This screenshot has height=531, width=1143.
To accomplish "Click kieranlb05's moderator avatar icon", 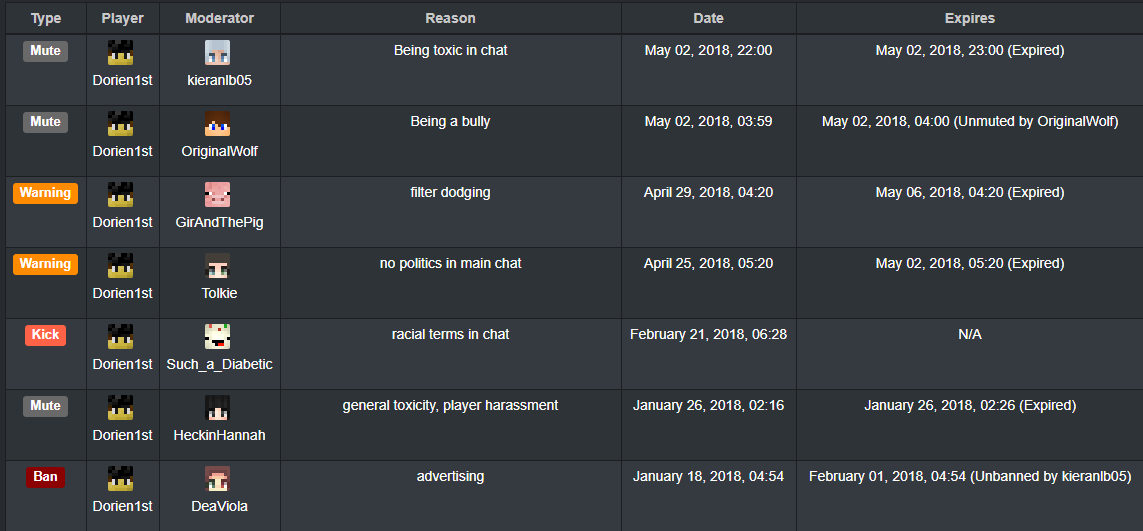I will pyautogui.click(x=217, y=53).
